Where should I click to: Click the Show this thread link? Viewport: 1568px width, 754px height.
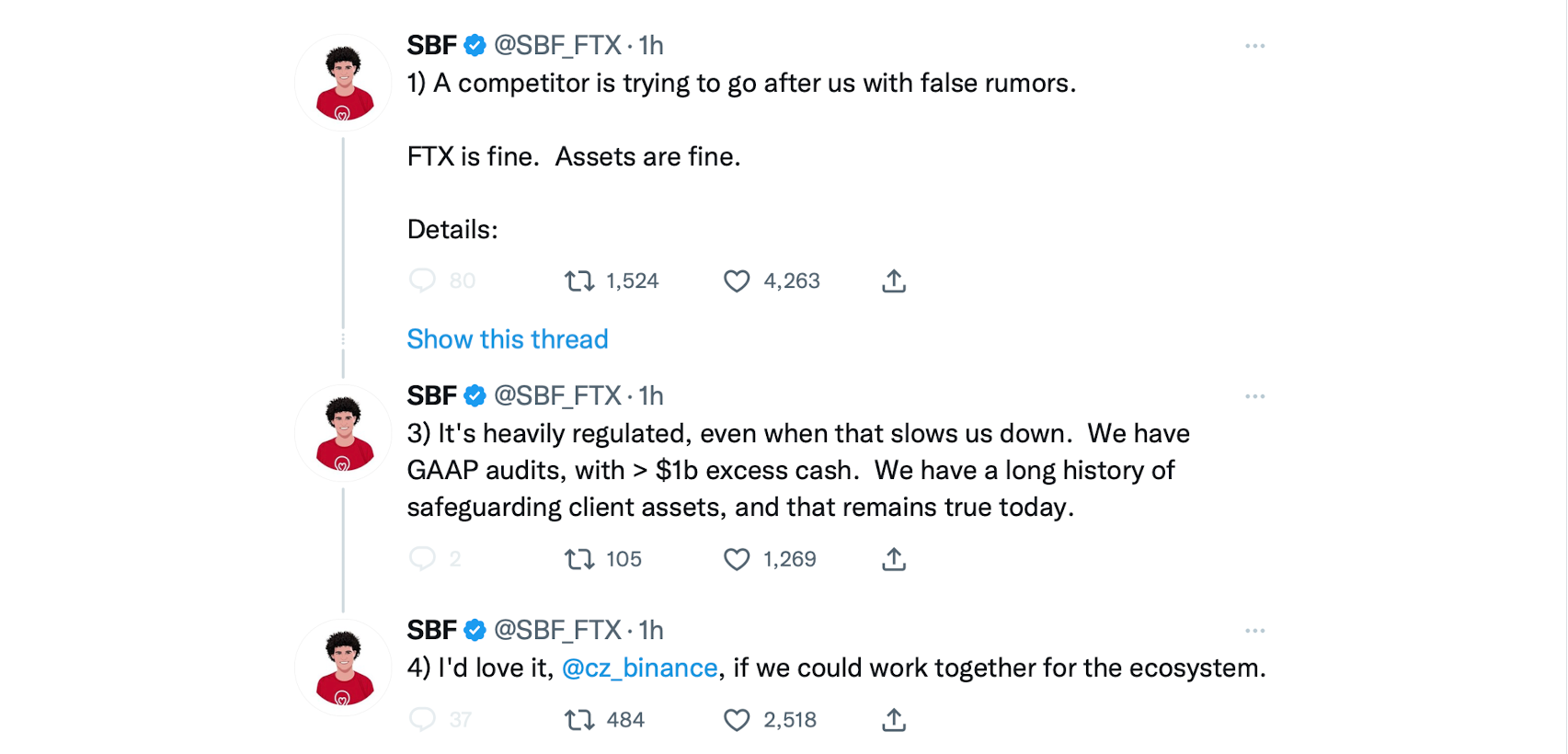[508, 339]
